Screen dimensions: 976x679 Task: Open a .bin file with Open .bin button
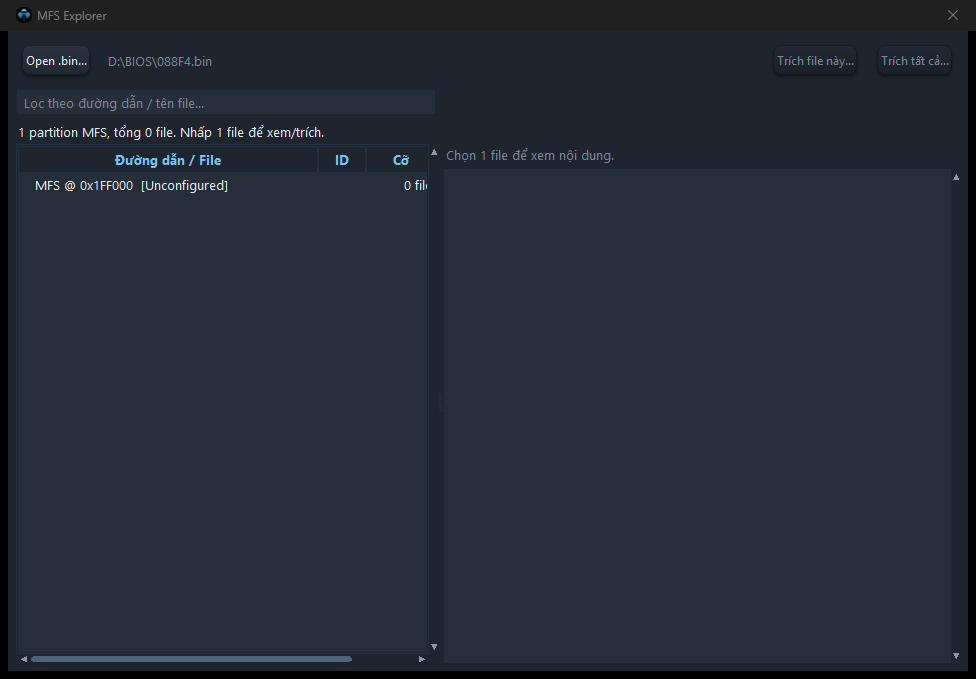point(56,61)
